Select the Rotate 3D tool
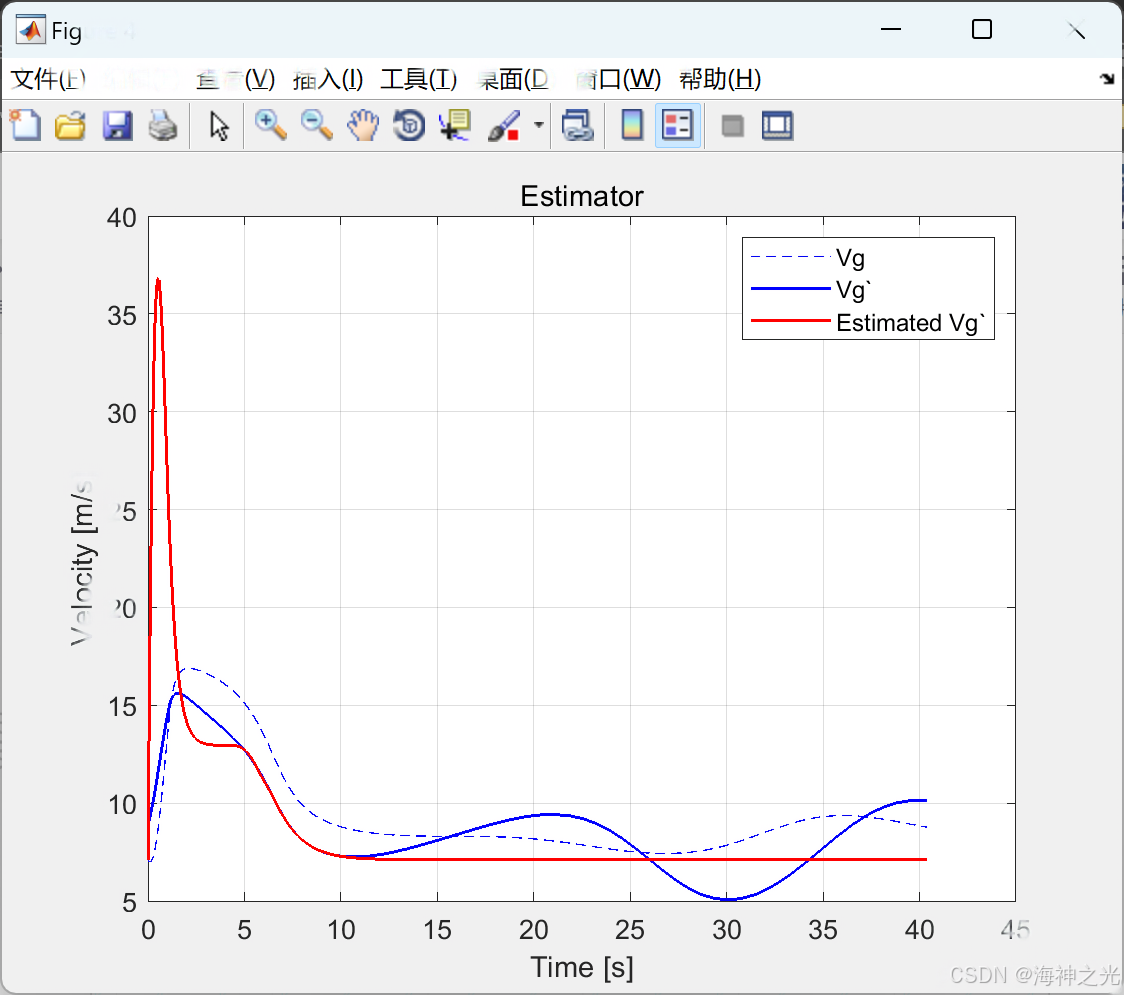This screenshot has width=1124, height=995. tap(409, 125)
